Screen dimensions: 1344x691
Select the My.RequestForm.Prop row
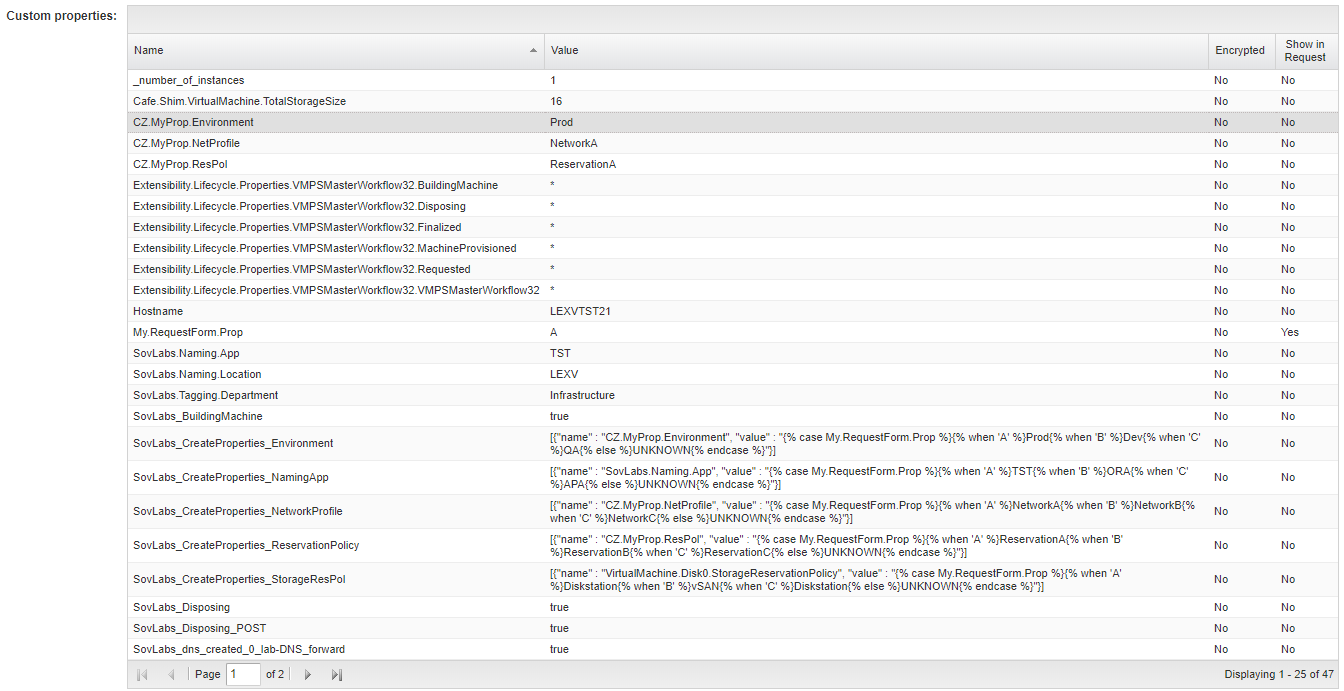click(x=187, y=332)
